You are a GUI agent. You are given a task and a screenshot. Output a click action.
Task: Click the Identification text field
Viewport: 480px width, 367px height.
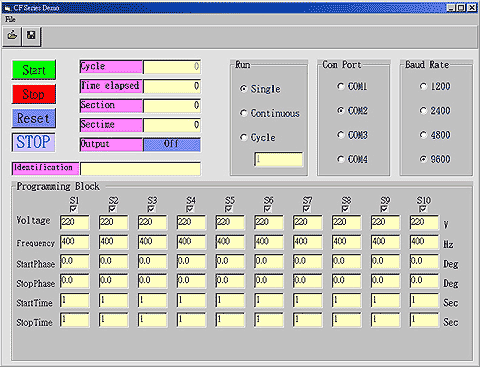[140, 169]
